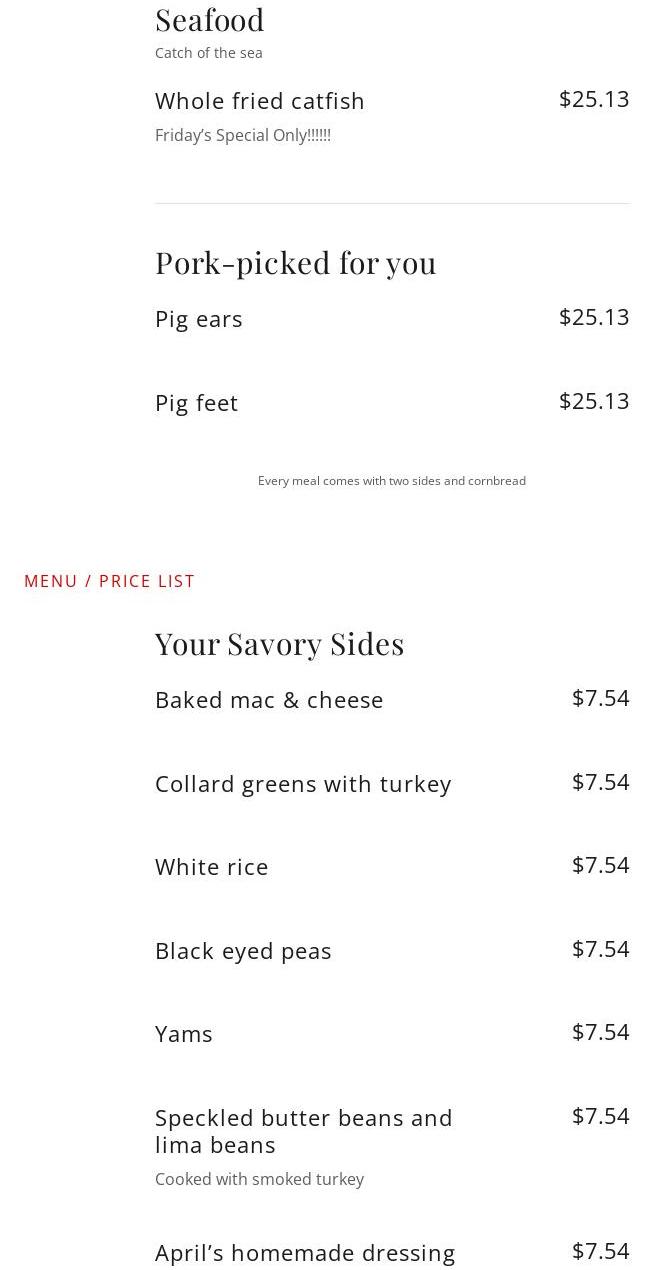Select the Black eyed peas side
Viewport: 665px width, 1270px height.
(243, 951)
